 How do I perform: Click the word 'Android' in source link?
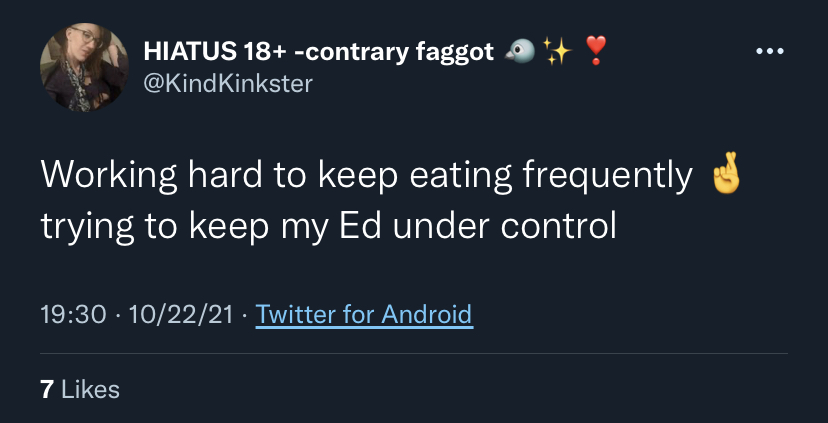(x=426, y=315)
